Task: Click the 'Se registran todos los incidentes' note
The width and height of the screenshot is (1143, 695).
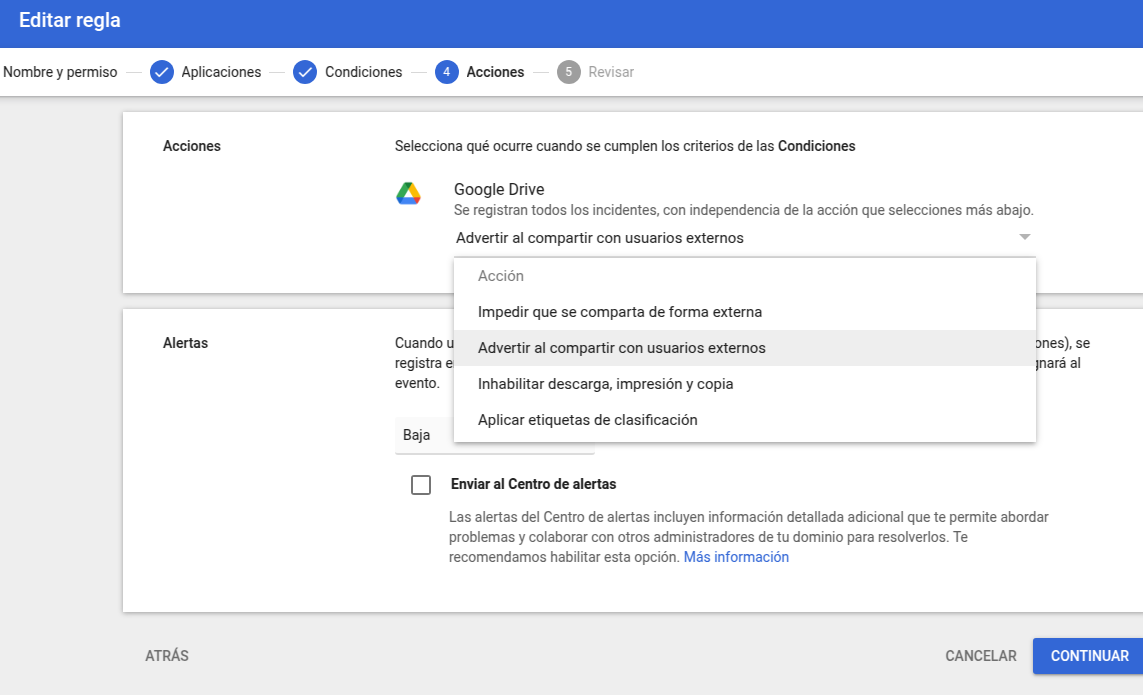Action: click(744, 210)
